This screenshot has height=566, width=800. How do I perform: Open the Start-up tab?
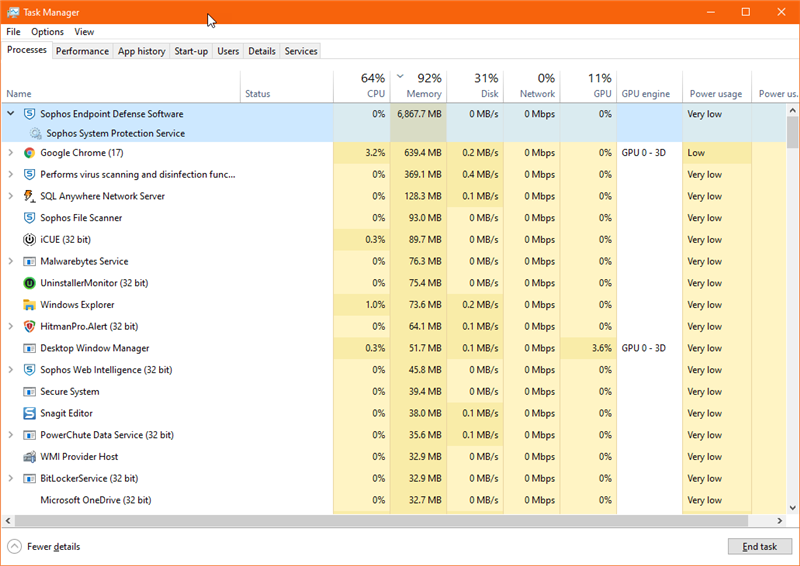click(x=191, y=51)
